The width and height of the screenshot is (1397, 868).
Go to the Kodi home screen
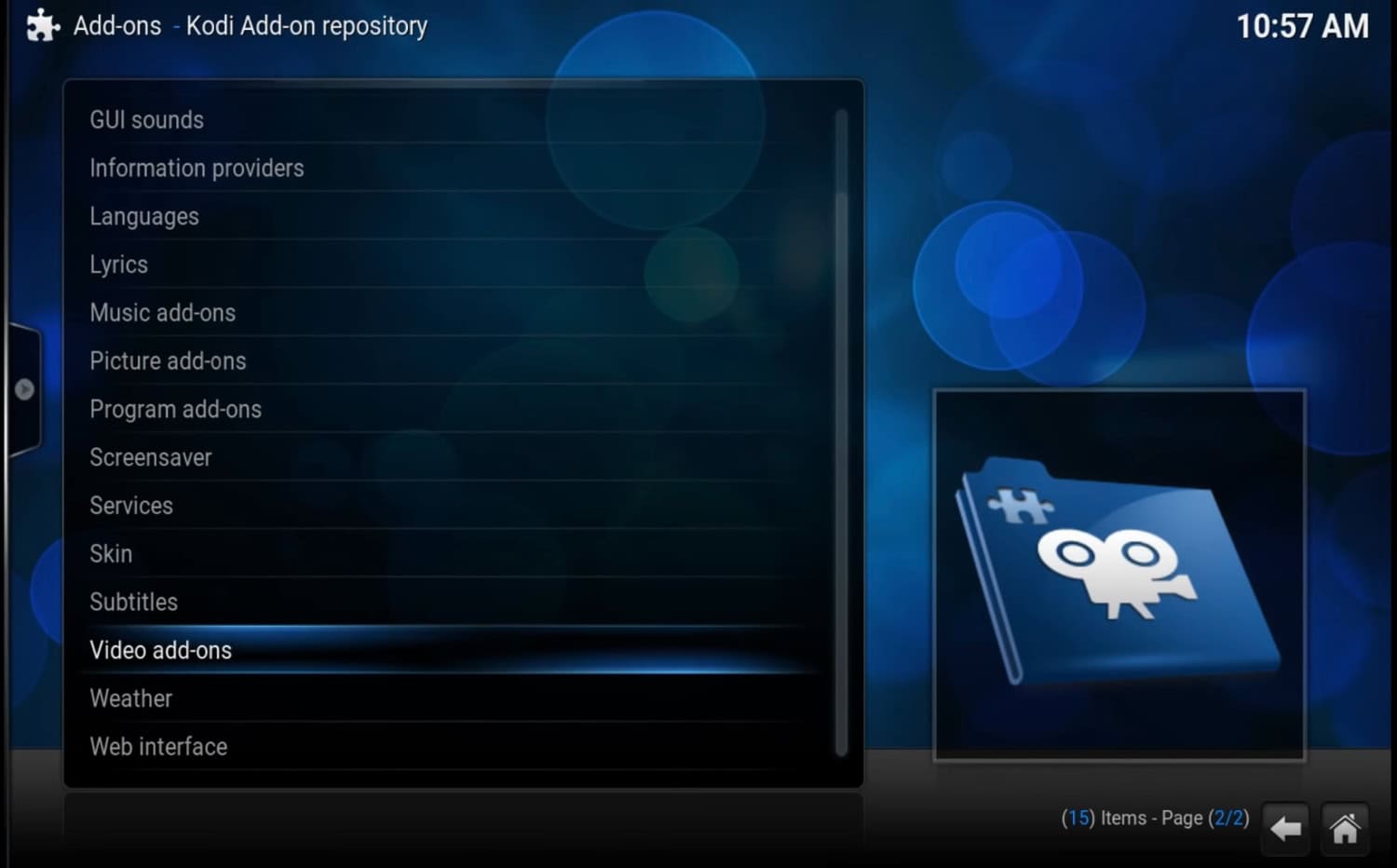point(1345,828)
